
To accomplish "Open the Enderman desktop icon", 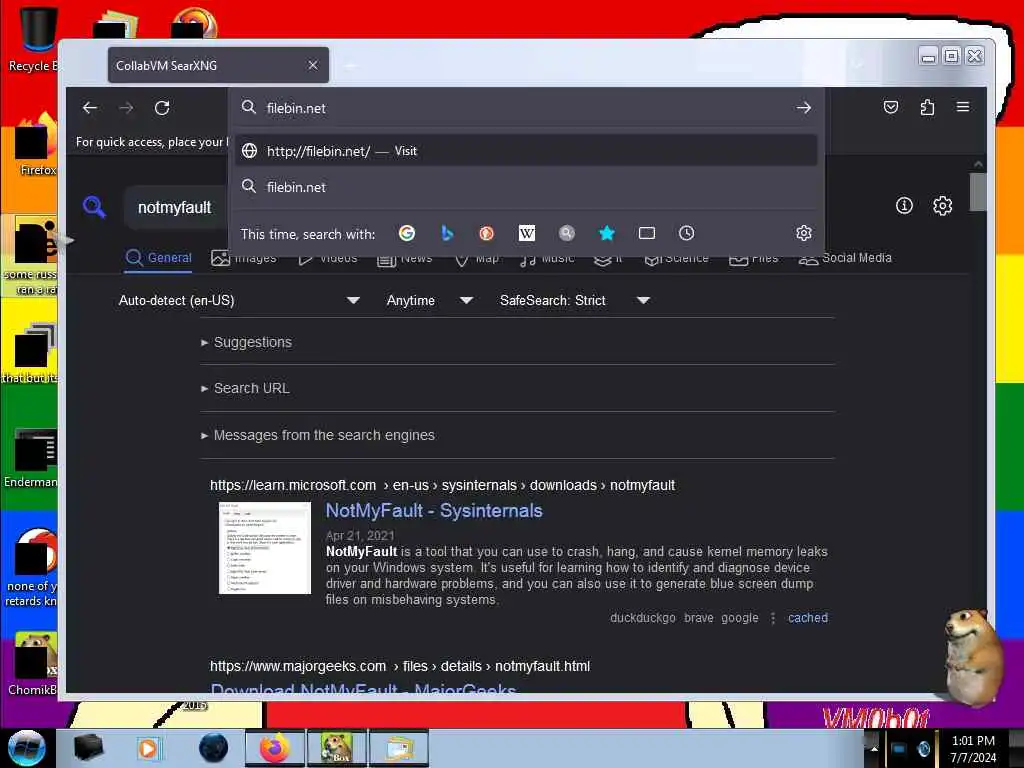I will (x=33, y=458).
